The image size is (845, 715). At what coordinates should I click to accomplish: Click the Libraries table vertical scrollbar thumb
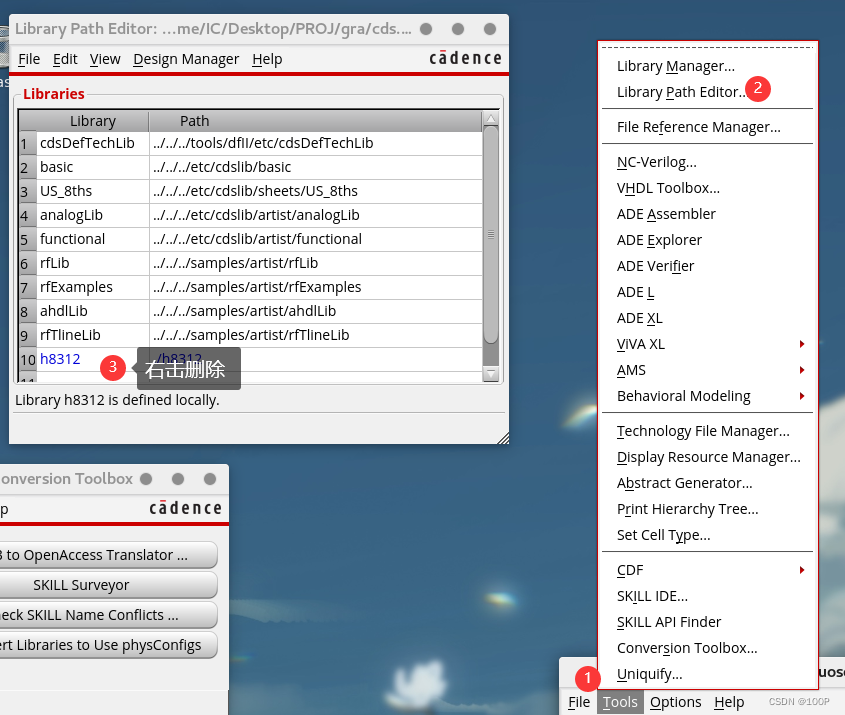(491, 234)
